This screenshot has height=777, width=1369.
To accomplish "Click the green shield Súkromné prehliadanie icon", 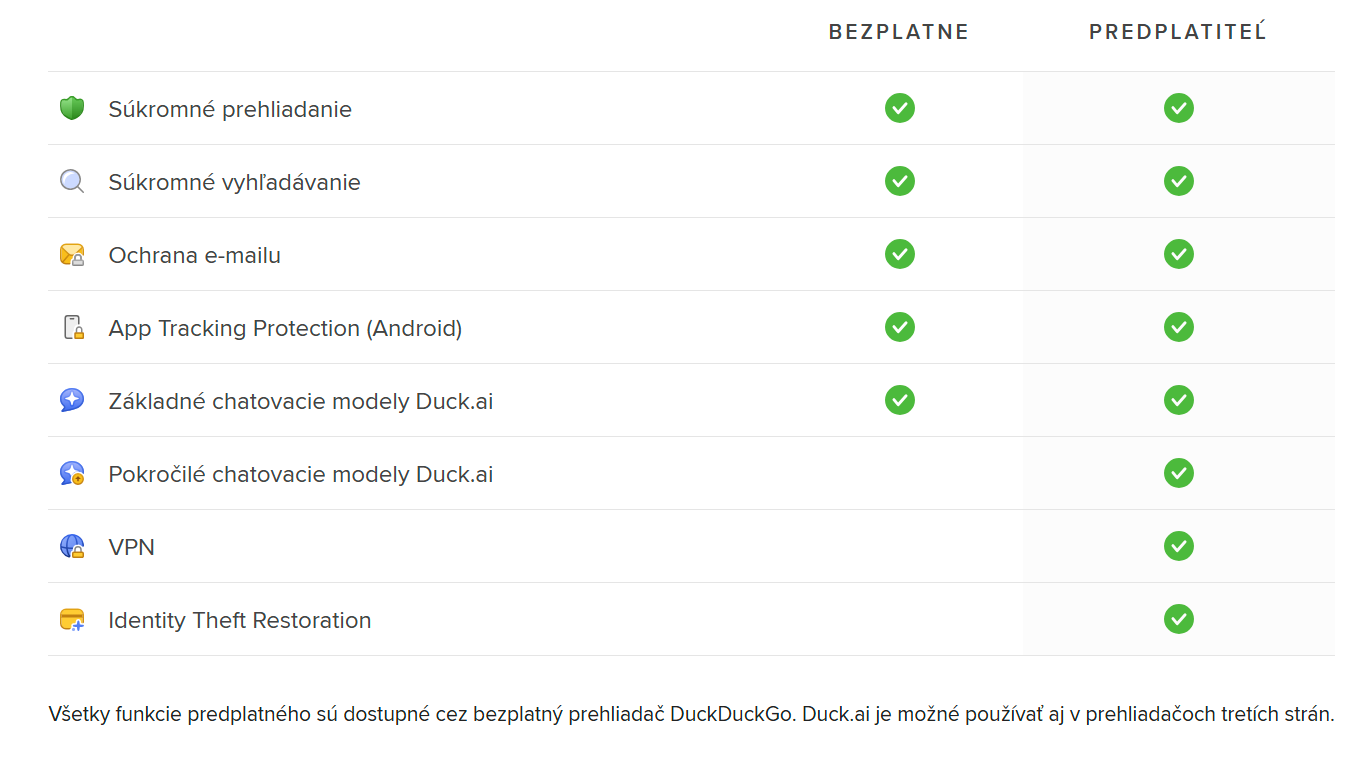I will coord(72,108).
